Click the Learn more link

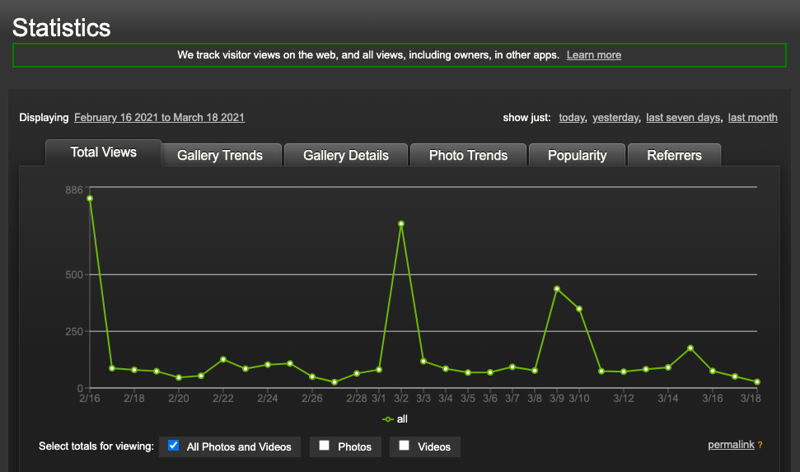[x=593, y=55]
